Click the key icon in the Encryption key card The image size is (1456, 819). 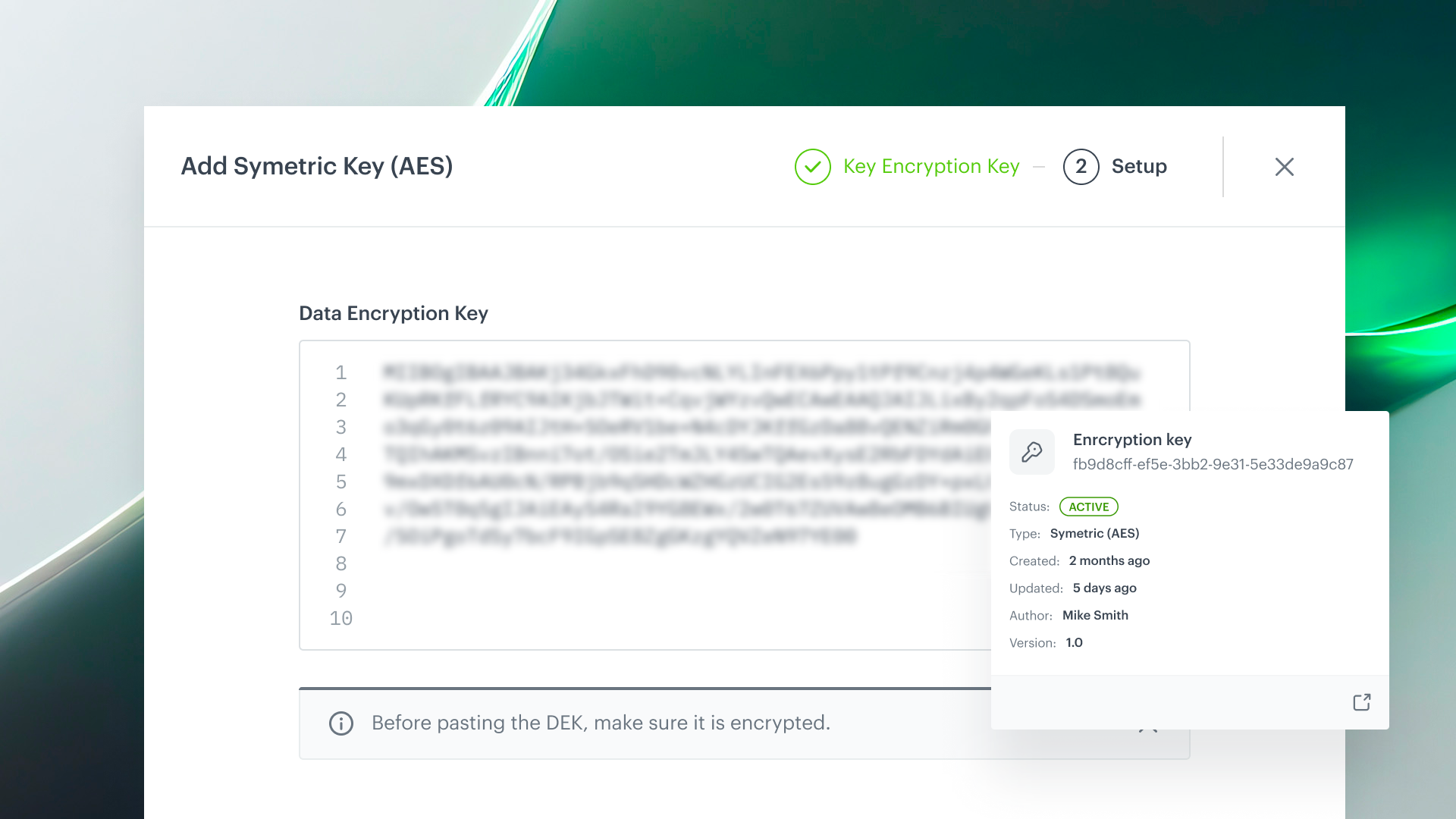[x=1031, y=452]
